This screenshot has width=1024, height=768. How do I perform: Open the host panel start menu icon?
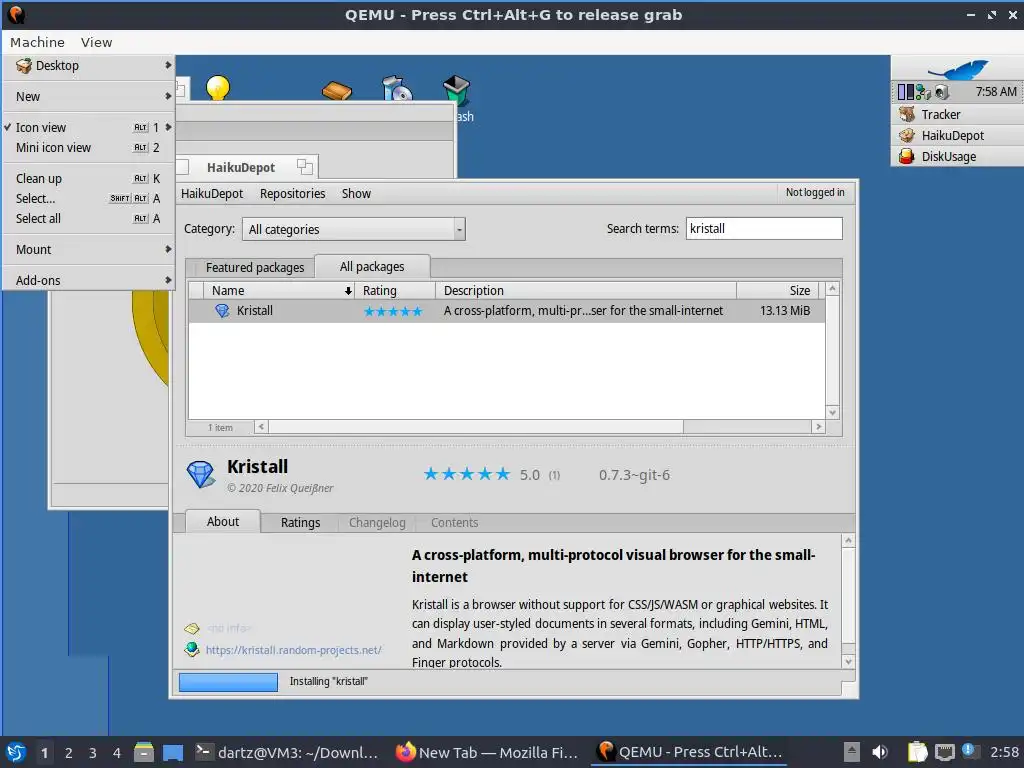16,752
